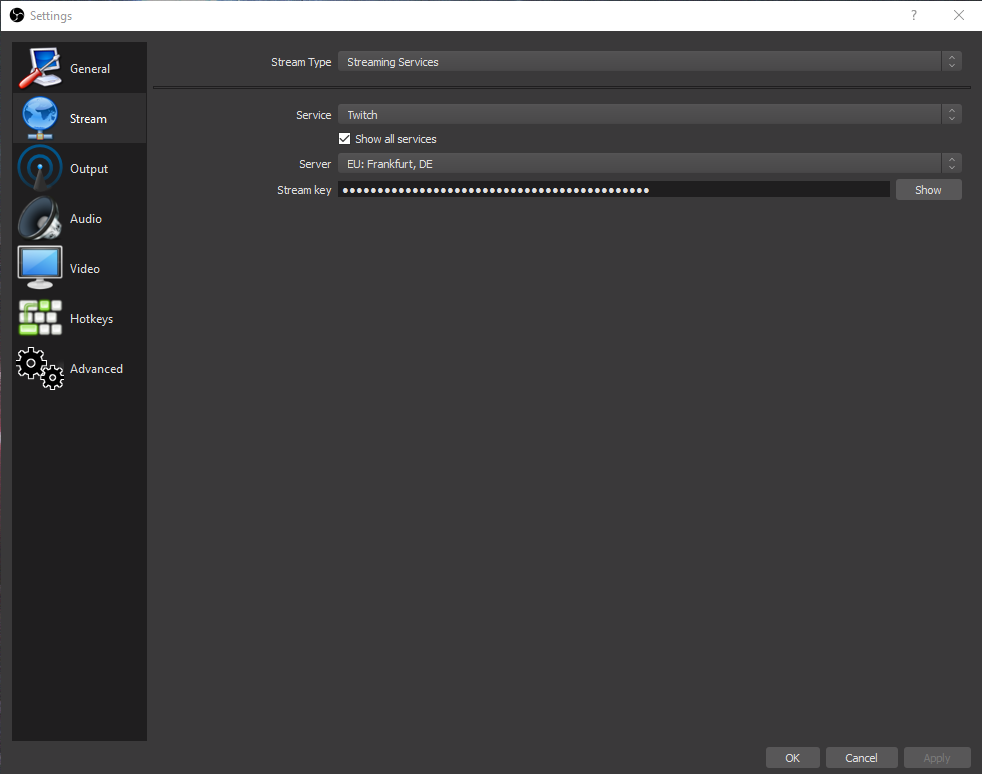
Task: Open Hotkeys settings label
Action: coord(91,319)
